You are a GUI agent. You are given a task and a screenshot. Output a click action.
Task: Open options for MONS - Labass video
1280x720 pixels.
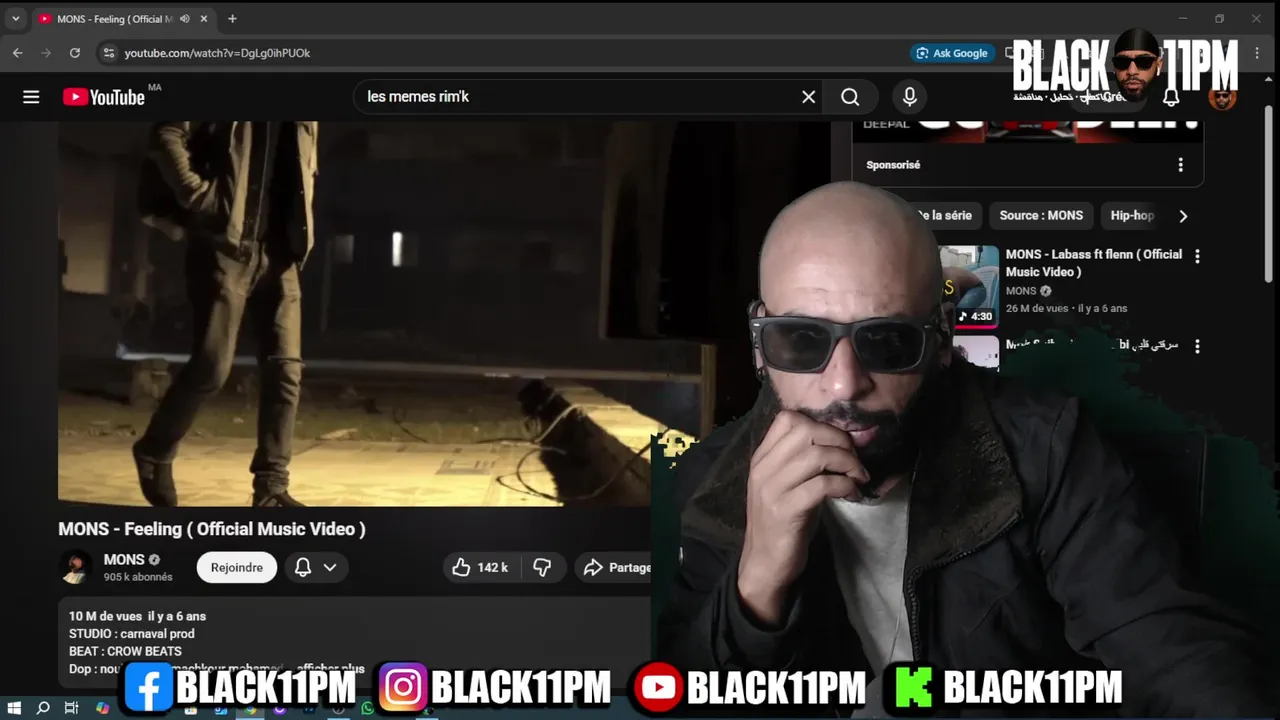[x=1197, y=256]
